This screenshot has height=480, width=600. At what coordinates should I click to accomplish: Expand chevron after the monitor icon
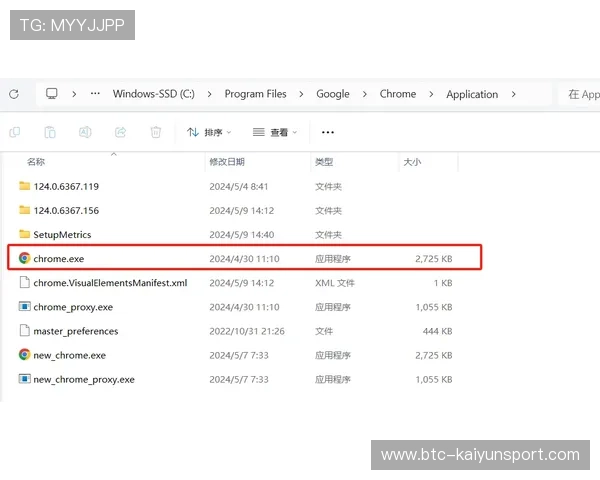(74, 94)
